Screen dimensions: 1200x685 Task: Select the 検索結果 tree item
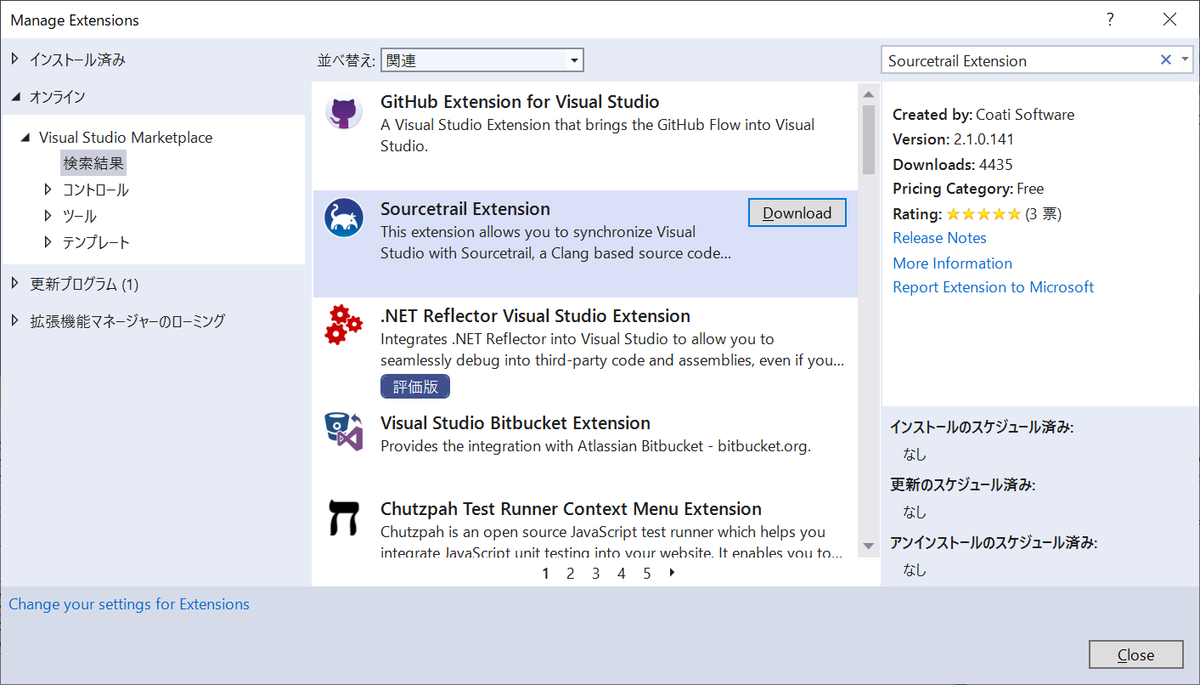pyautogui.click(x=94, y=163)
